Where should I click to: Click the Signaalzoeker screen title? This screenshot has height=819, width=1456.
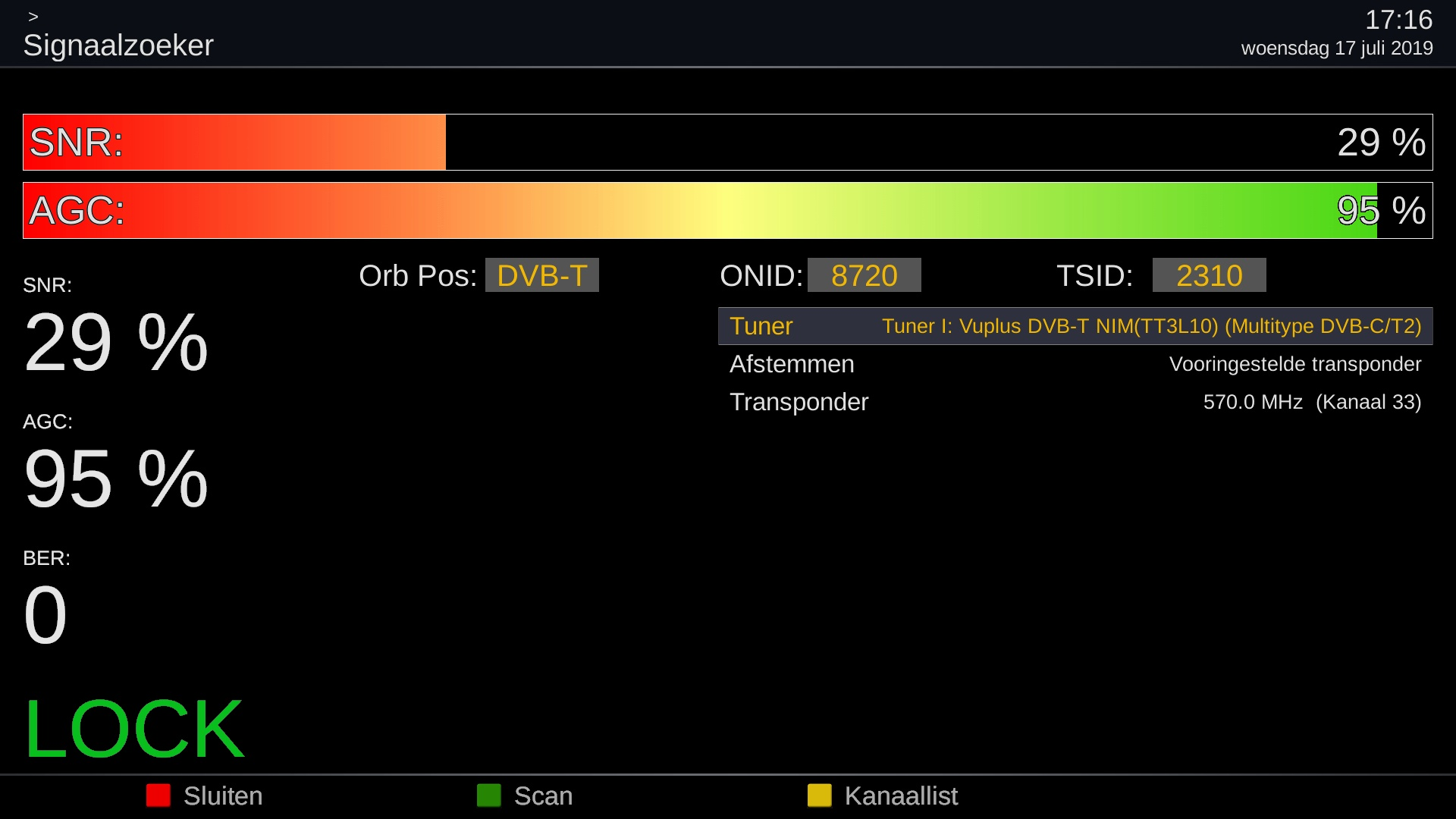pyautogui.click(x=118, y=45)
